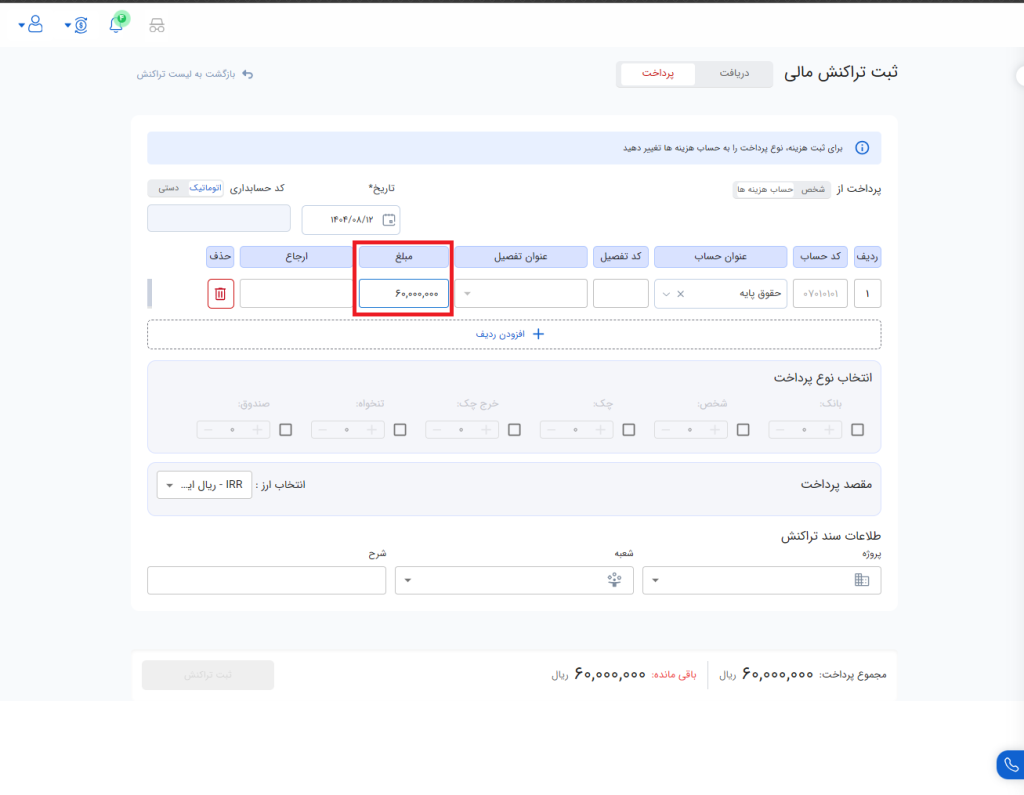Click the red trash delete row icon

[x=221, y=294]
